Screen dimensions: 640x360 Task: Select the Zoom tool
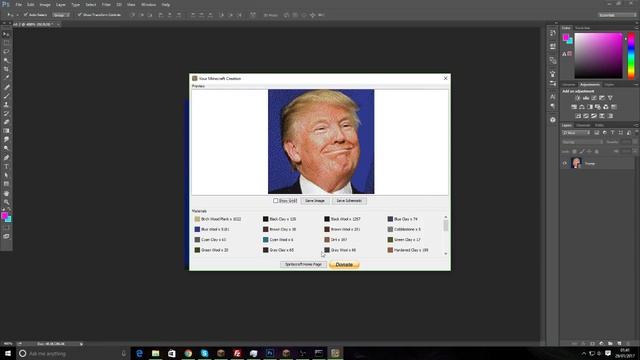[x=6, y=202]
